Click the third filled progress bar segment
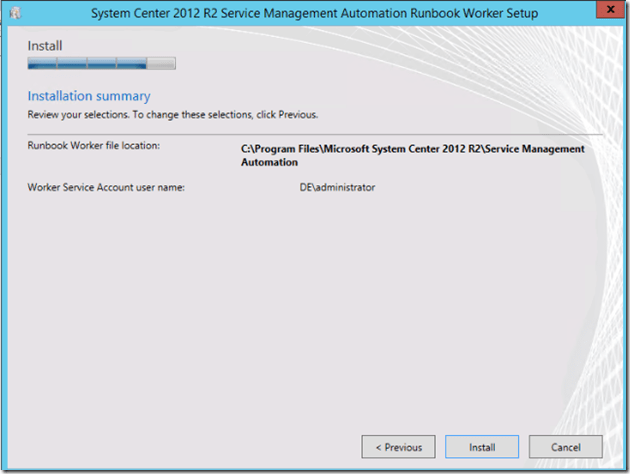 (x=102, y=64)
